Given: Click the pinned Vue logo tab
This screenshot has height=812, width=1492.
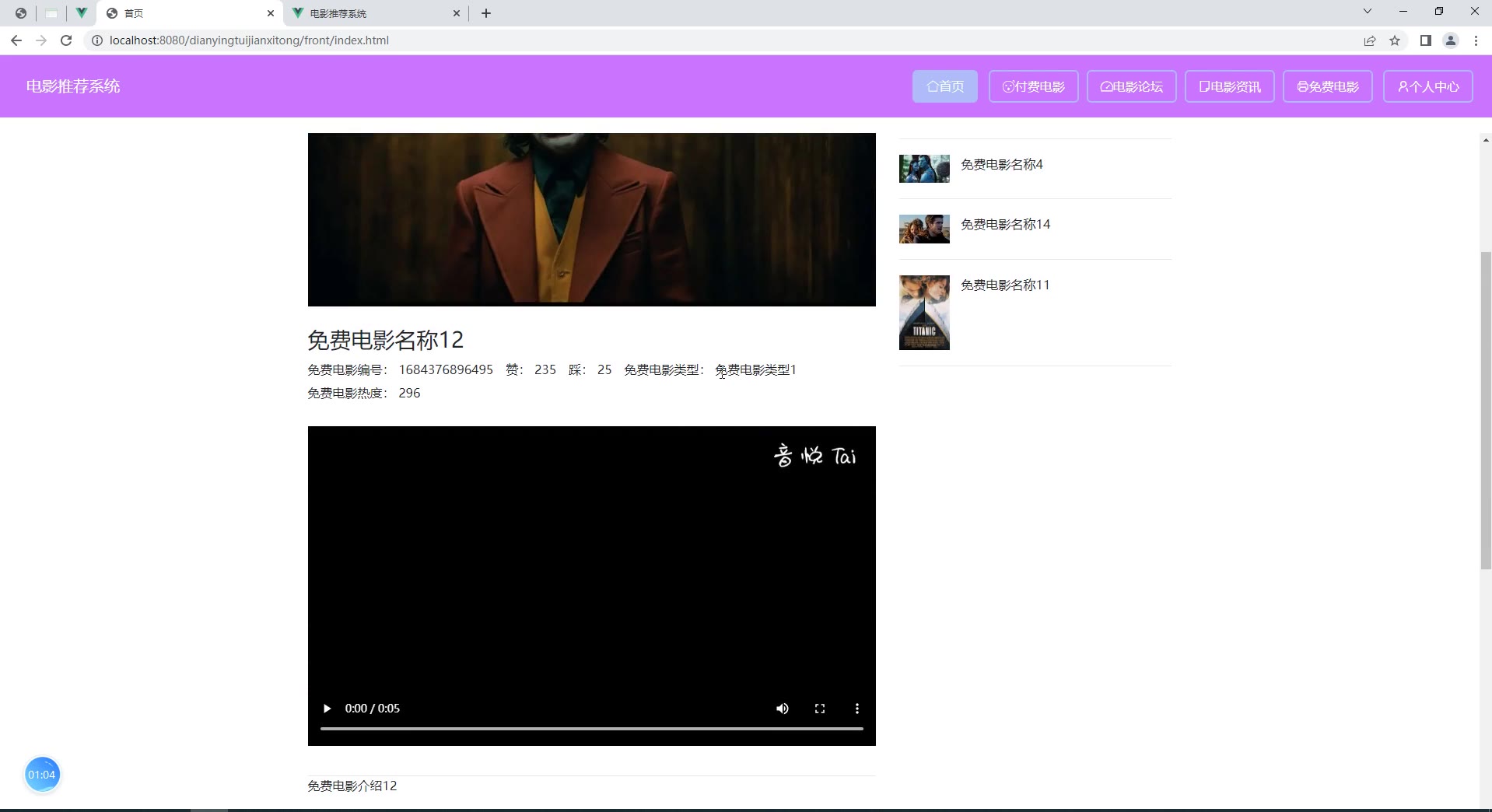Looking at the screenshot, I should point(81,13).
